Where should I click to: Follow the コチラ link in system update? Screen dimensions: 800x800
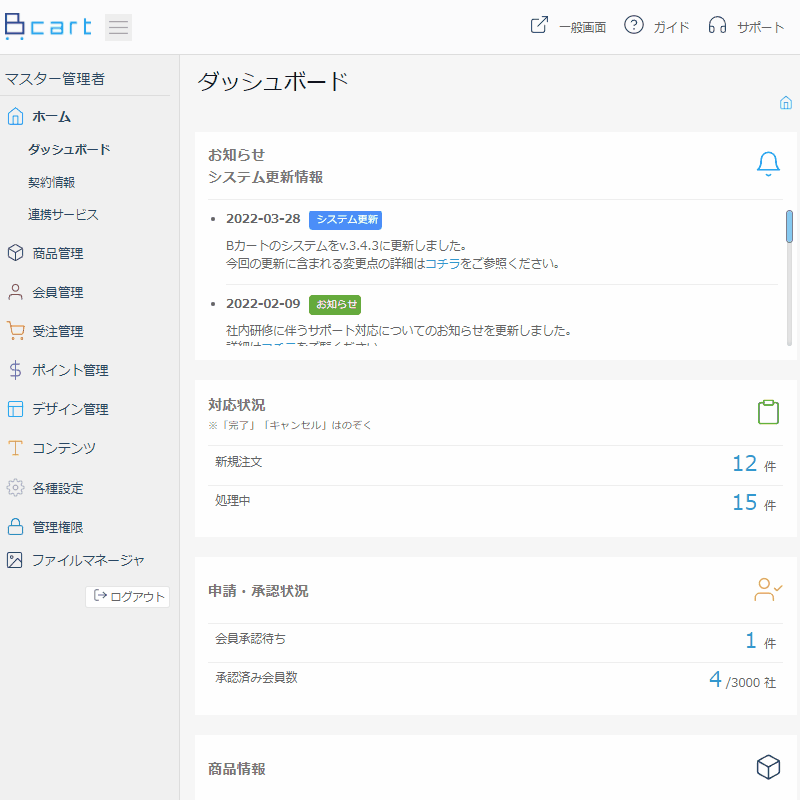click(x=442, y=264)
